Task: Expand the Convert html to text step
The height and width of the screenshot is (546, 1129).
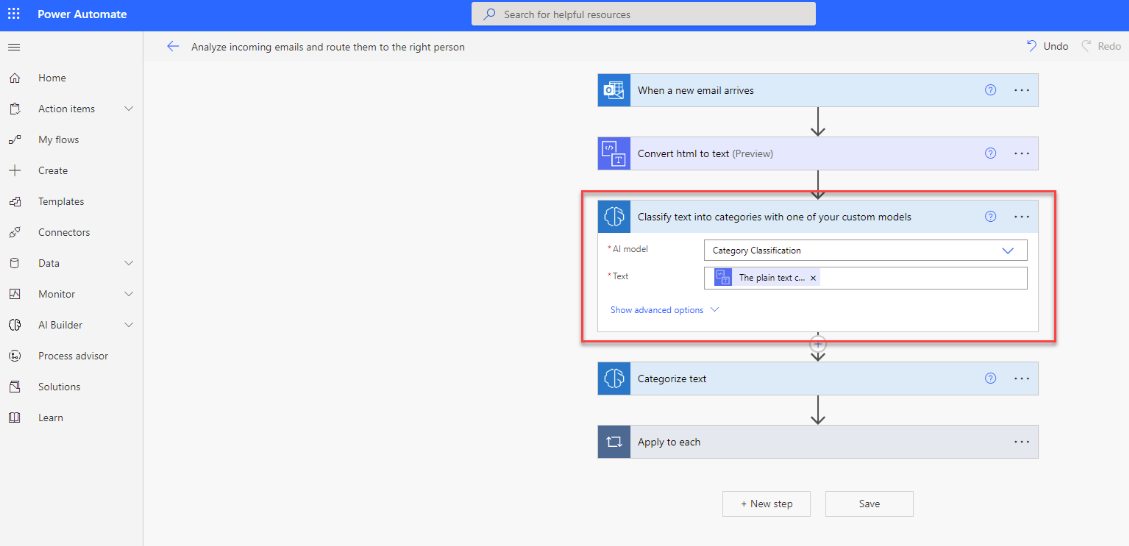Action: click(818, 153)
